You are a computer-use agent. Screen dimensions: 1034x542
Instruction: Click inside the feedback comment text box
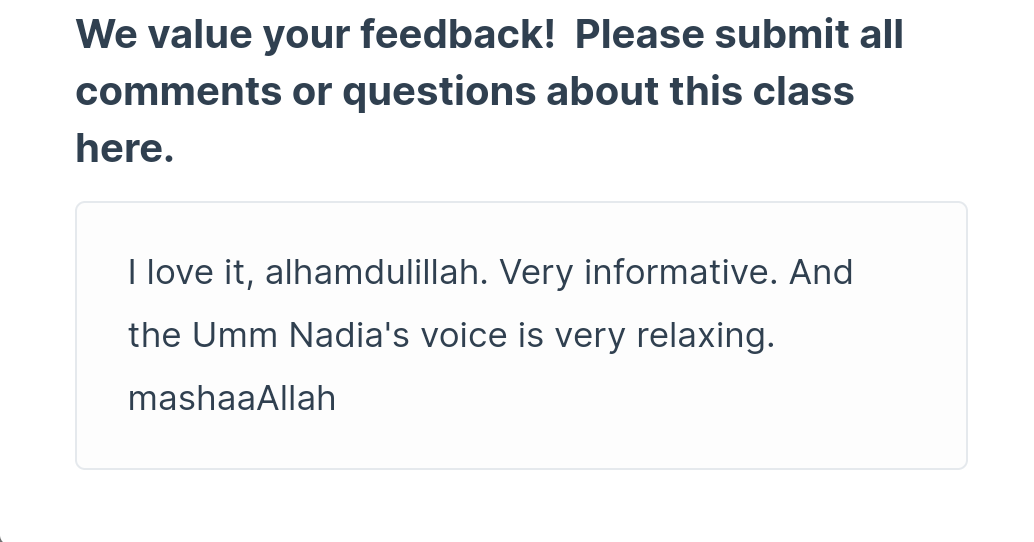coord(521,336)
